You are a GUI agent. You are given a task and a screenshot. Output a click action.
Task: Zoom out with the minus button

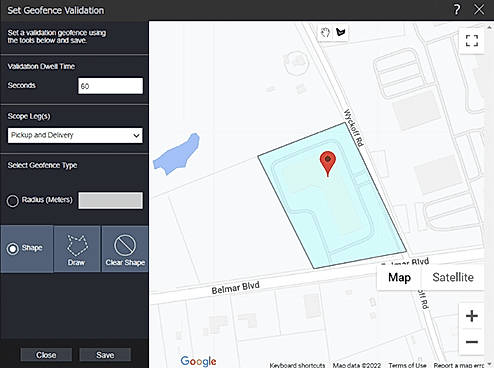click(472, 342)
